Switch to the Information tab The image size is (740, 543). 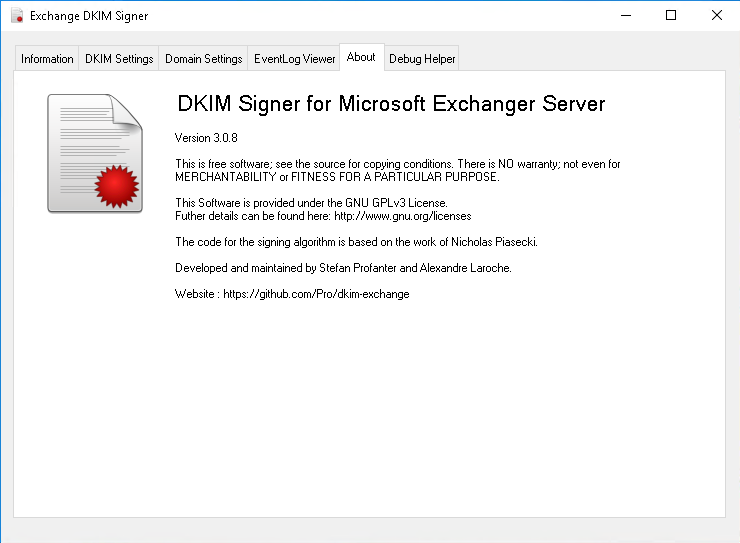[47, 58]
